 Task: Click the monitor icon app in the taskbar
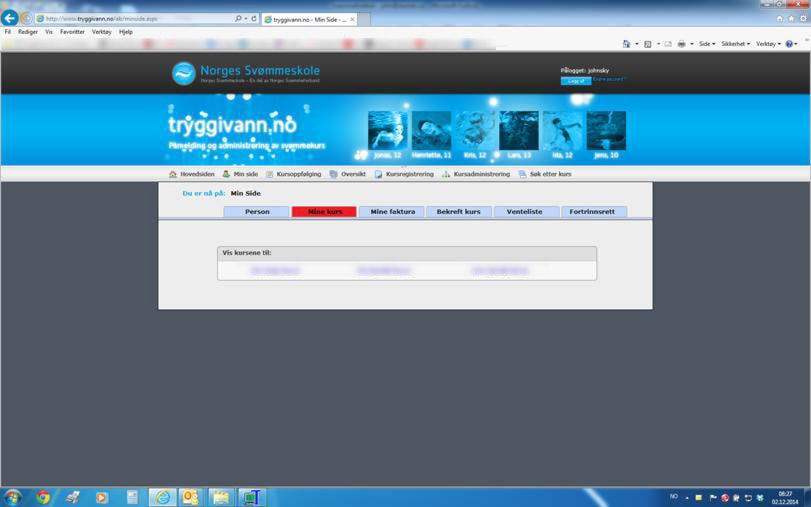pos(251,497)
